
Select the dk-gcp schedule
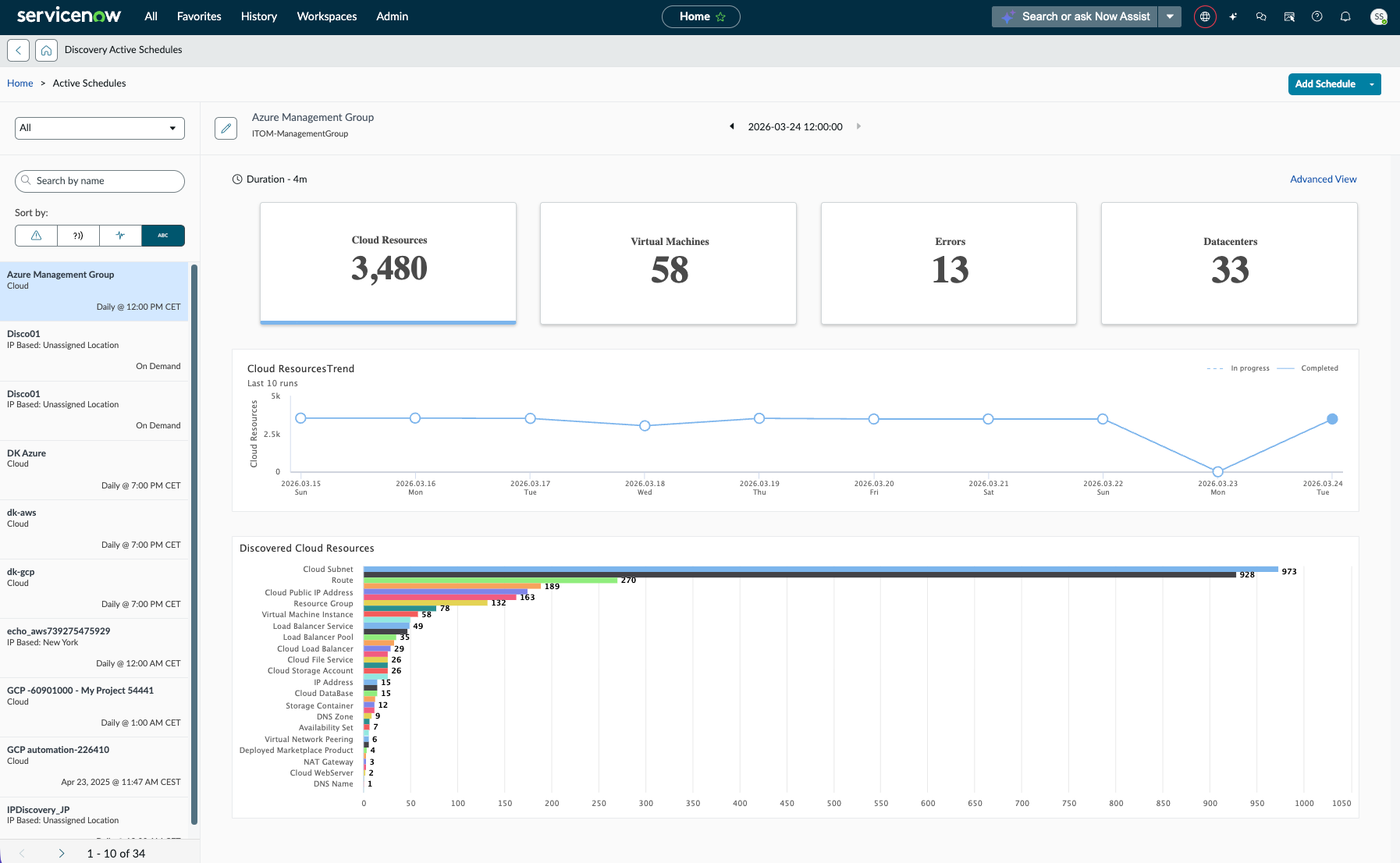pyautogui.click(x=94, y=588)
